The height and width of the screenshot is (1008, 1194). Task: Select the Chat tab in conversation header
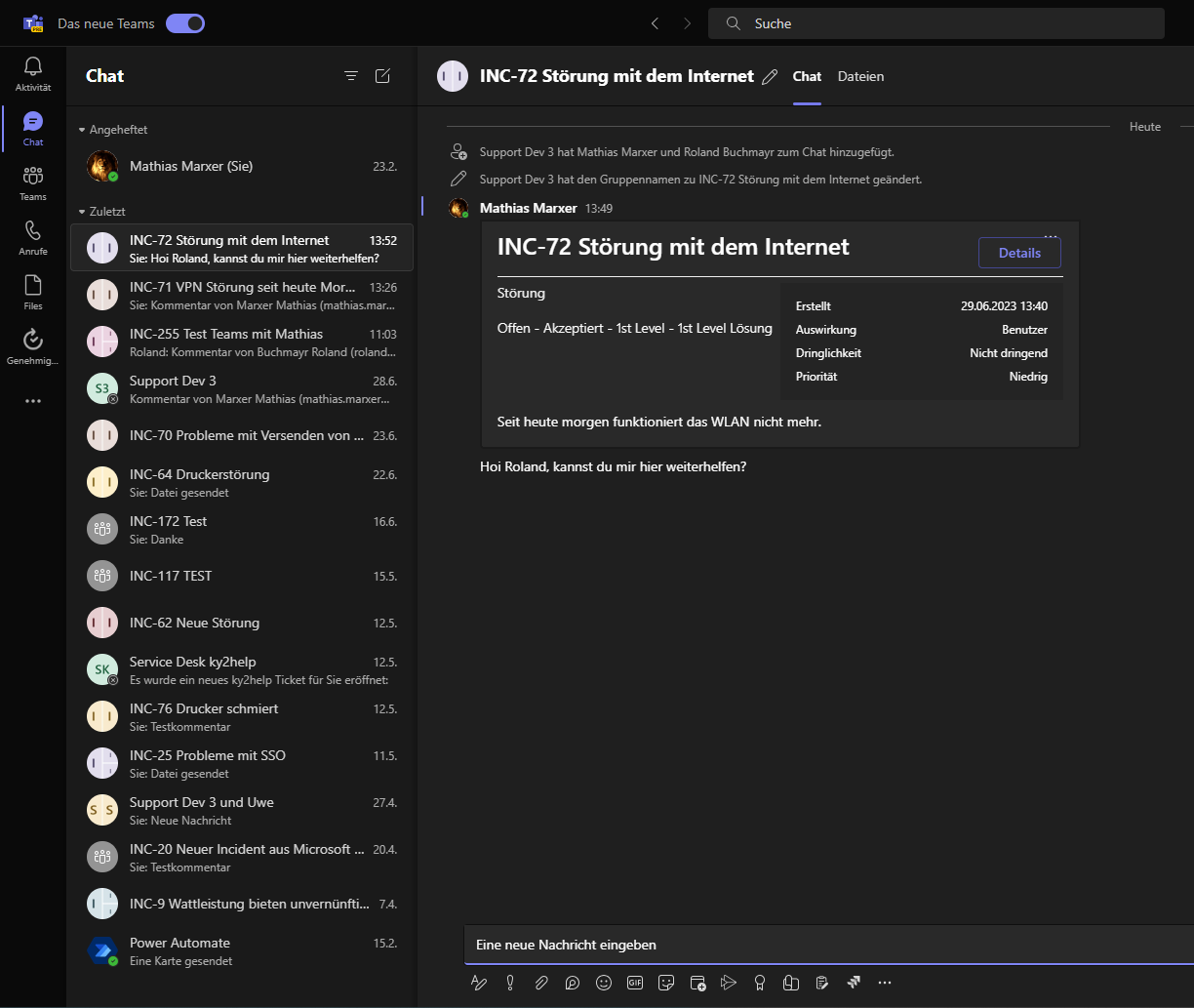(807, 76)
